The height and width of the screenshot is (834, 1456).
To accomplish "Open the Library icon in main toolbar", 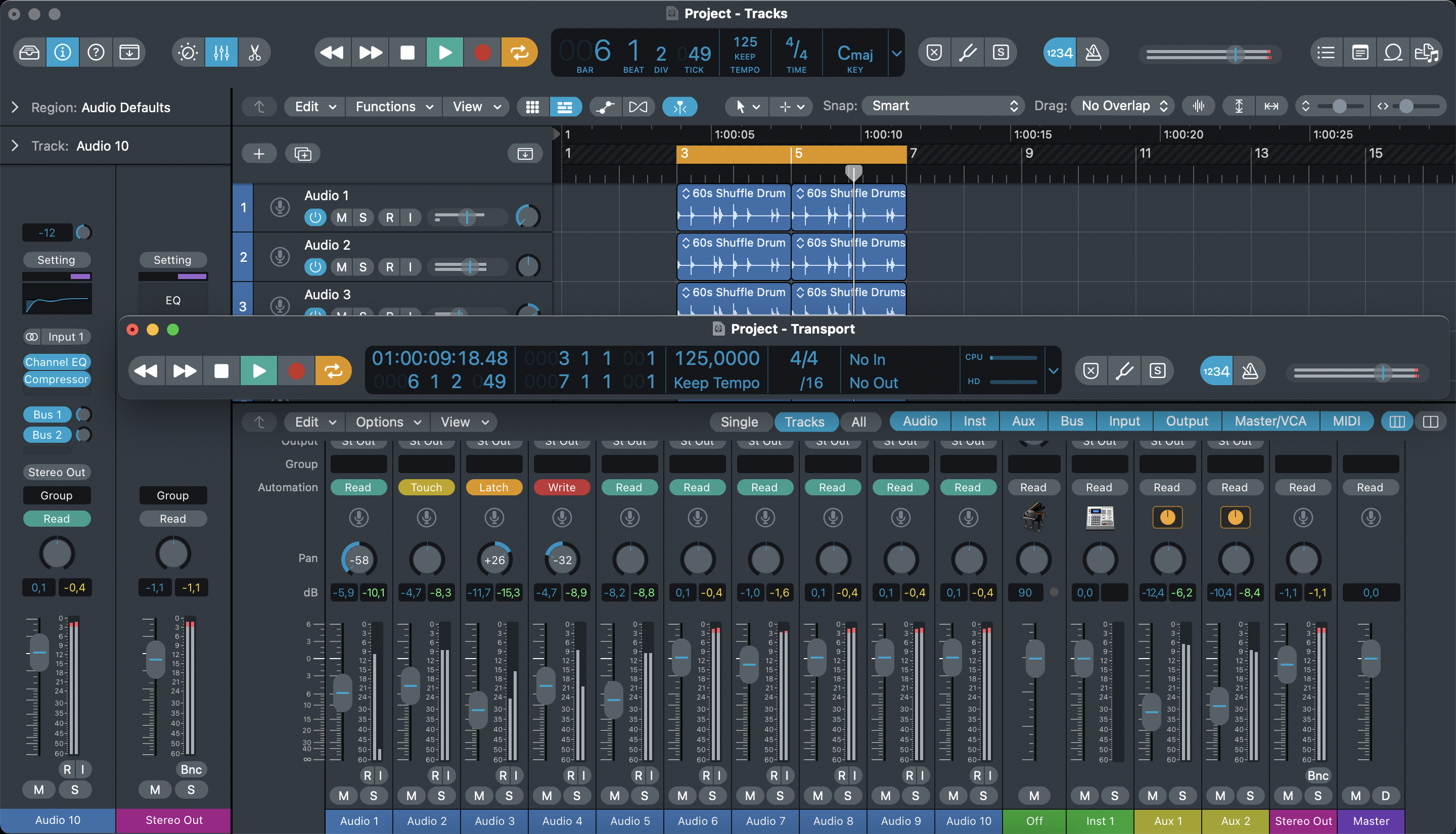I will pos(29,53).
